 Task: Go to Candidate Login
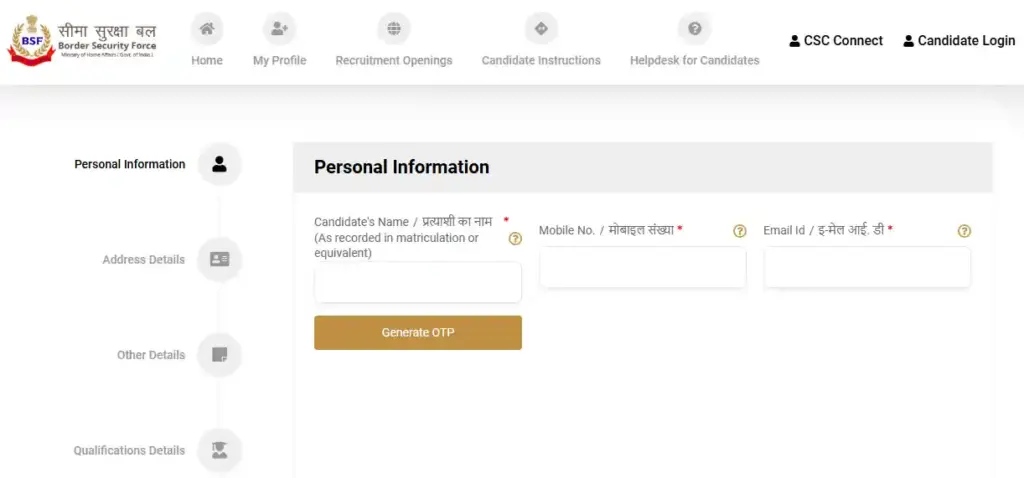pos(958,41)
